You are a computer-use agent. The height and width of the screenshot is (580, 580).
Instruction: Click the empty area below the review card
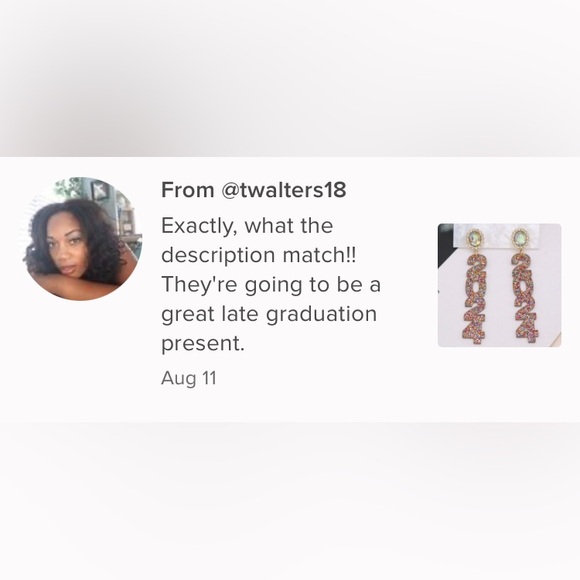[290, 501]
